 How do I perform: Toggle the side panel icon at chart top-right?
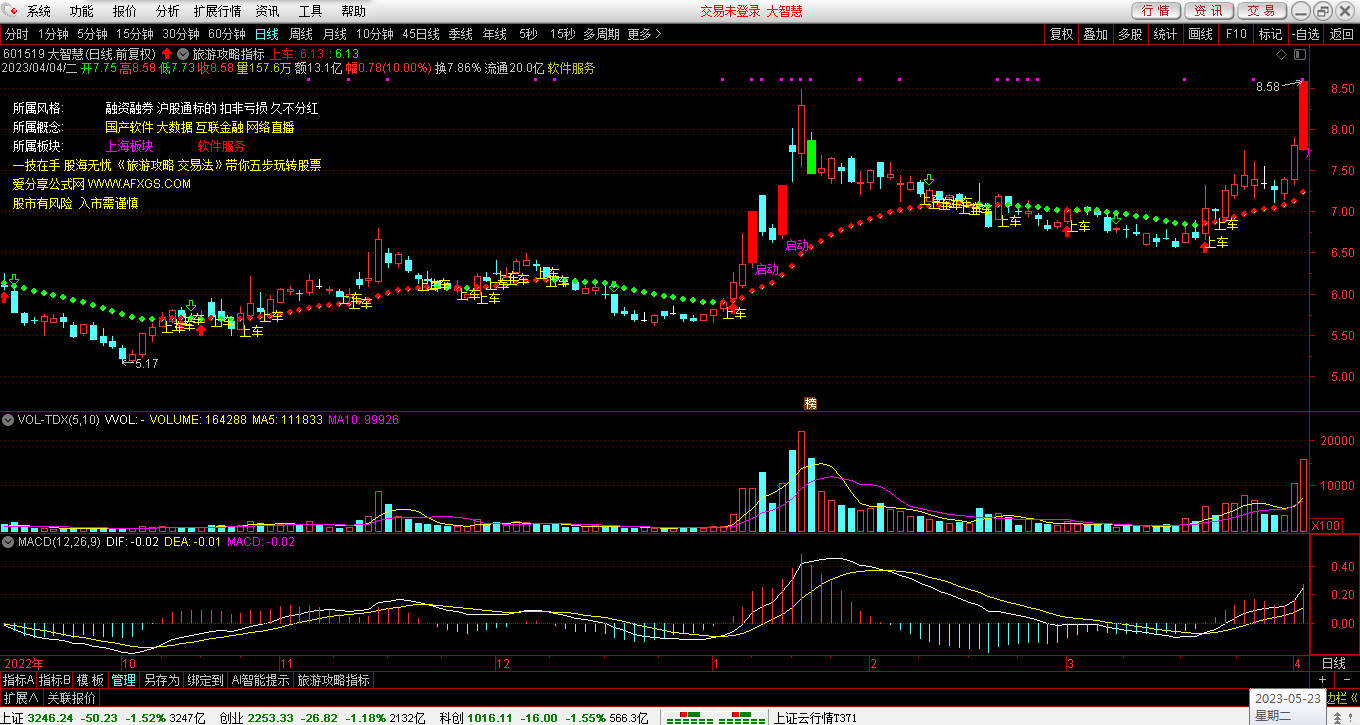(x=1299, y=53)
